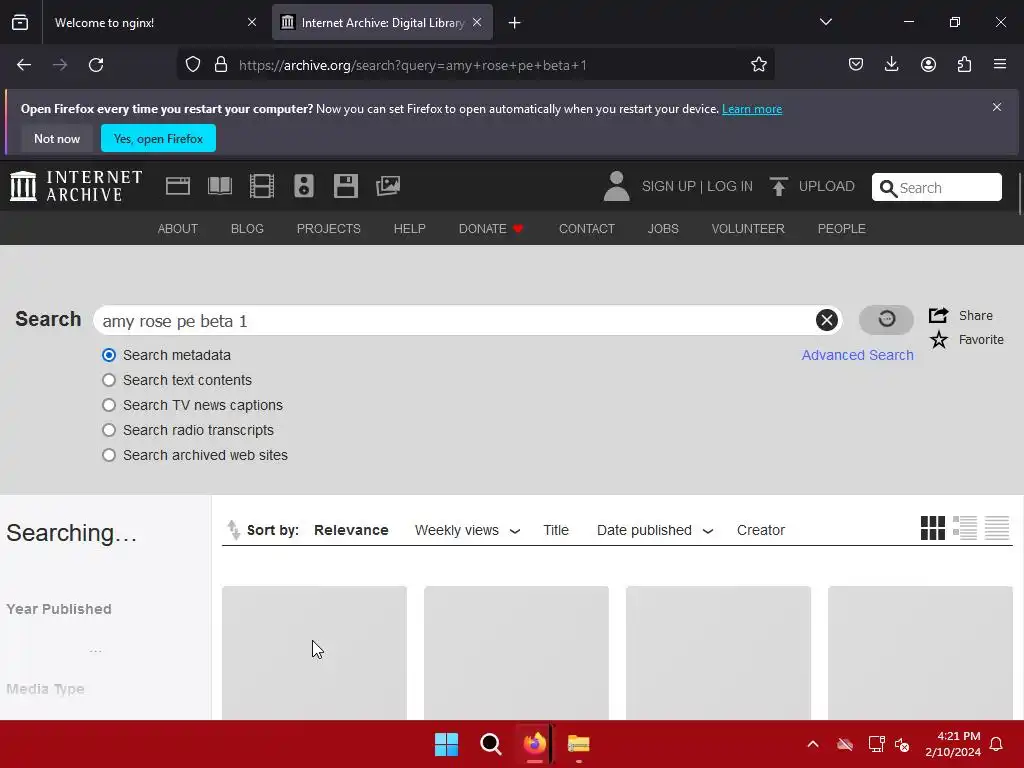The image size is (1024, 768).
Task: Click Yes, open Firefox button
Action: coord(158,138)
